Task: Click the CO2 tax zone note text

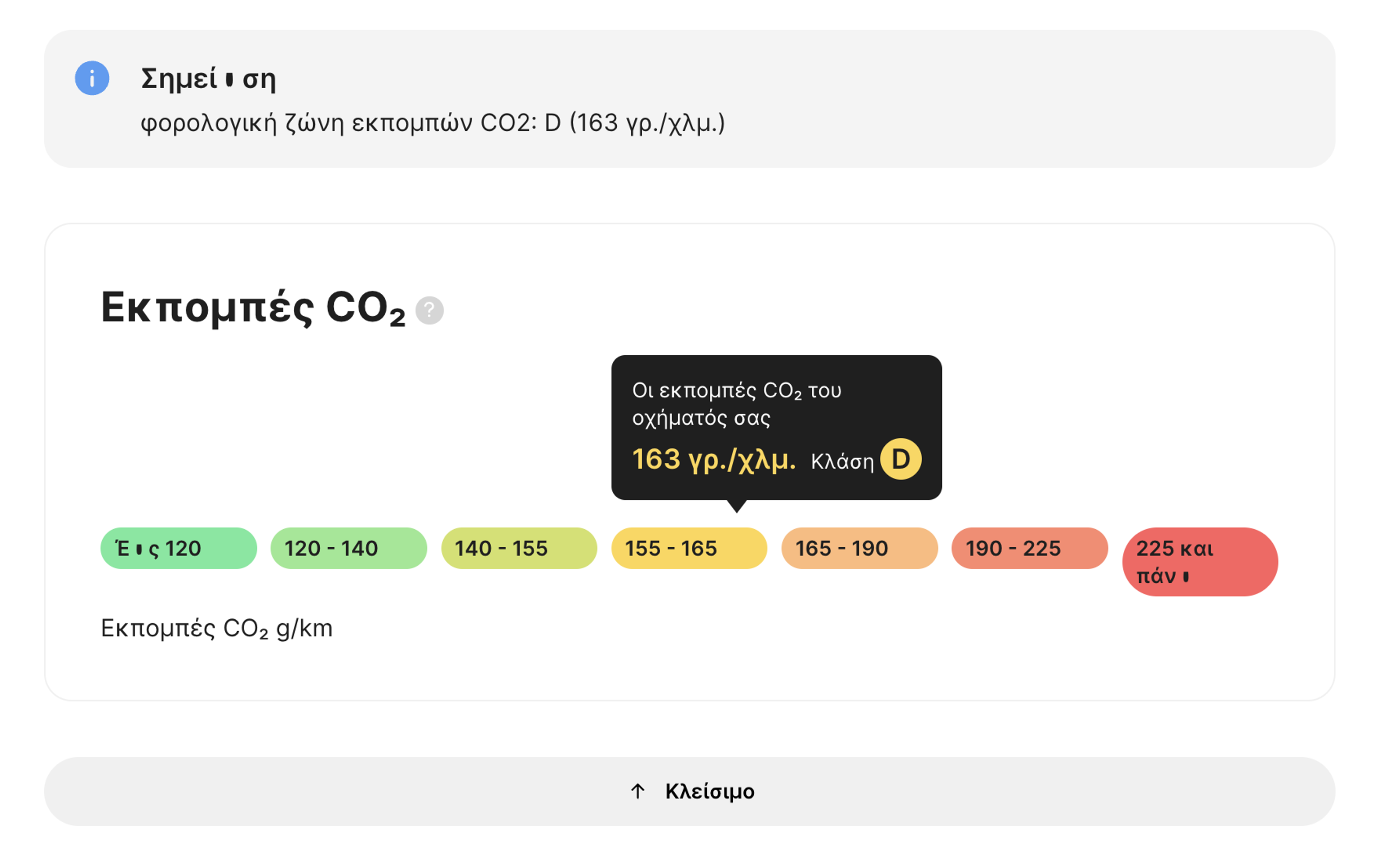Action: (432, 123)
